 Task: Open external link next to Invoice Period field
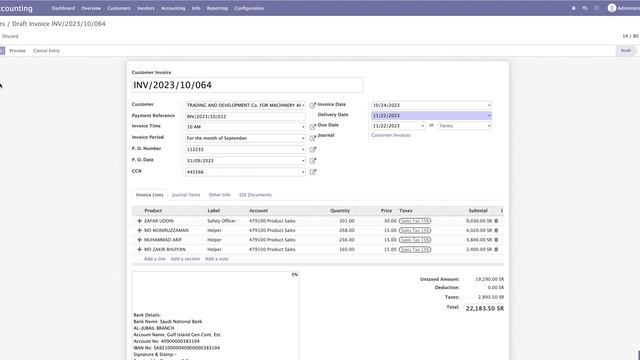click(313, 138)
